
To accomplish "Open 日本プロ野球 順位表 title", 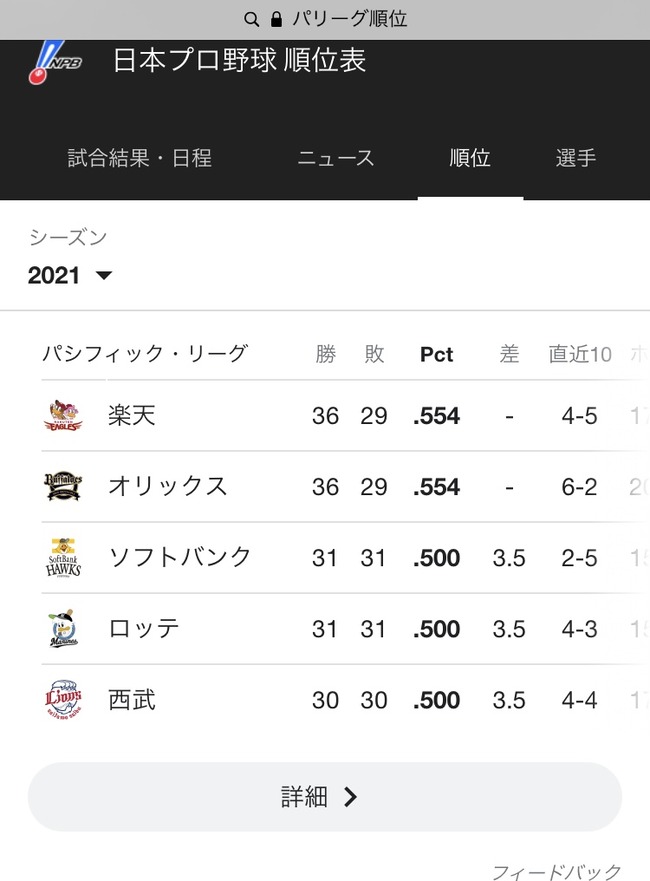I will 239,60.
